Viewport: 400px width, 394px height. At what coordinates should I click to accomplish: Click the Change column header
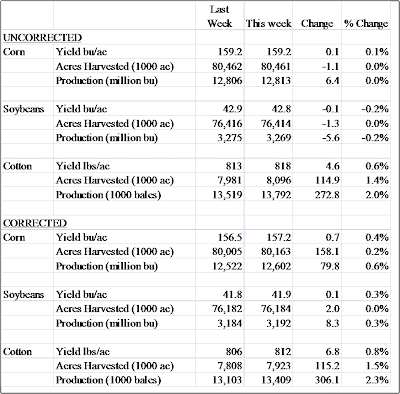(x=317, y=24)
